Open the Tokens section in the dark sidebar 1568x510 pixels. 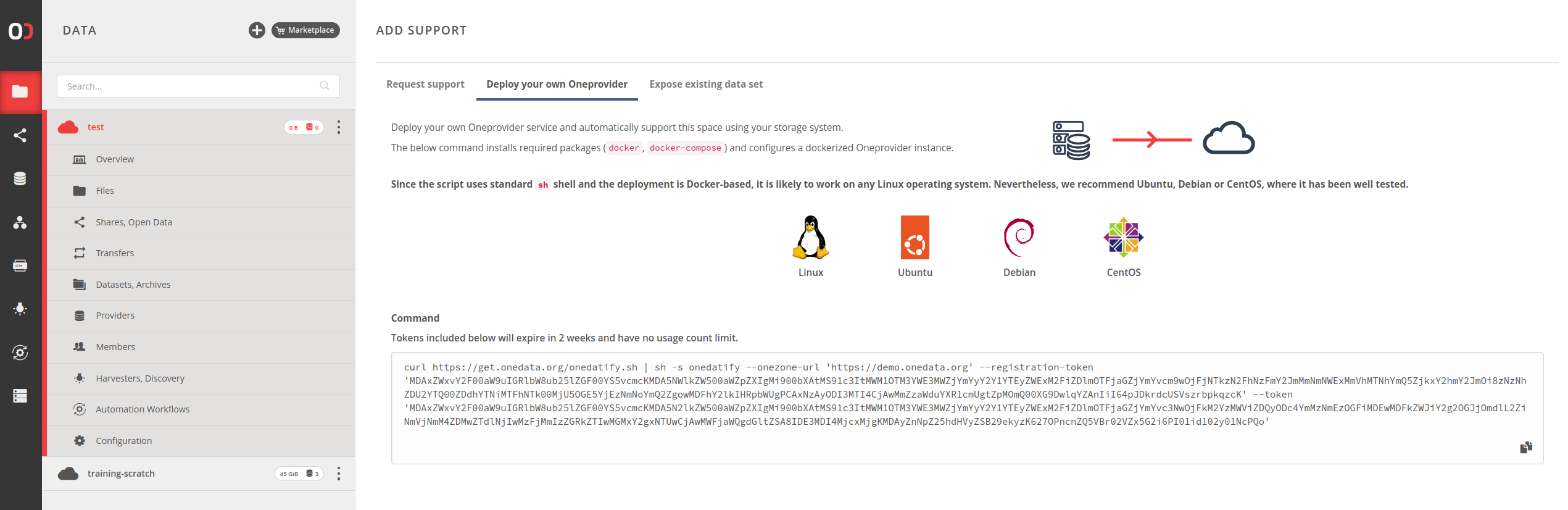[20, 265]
